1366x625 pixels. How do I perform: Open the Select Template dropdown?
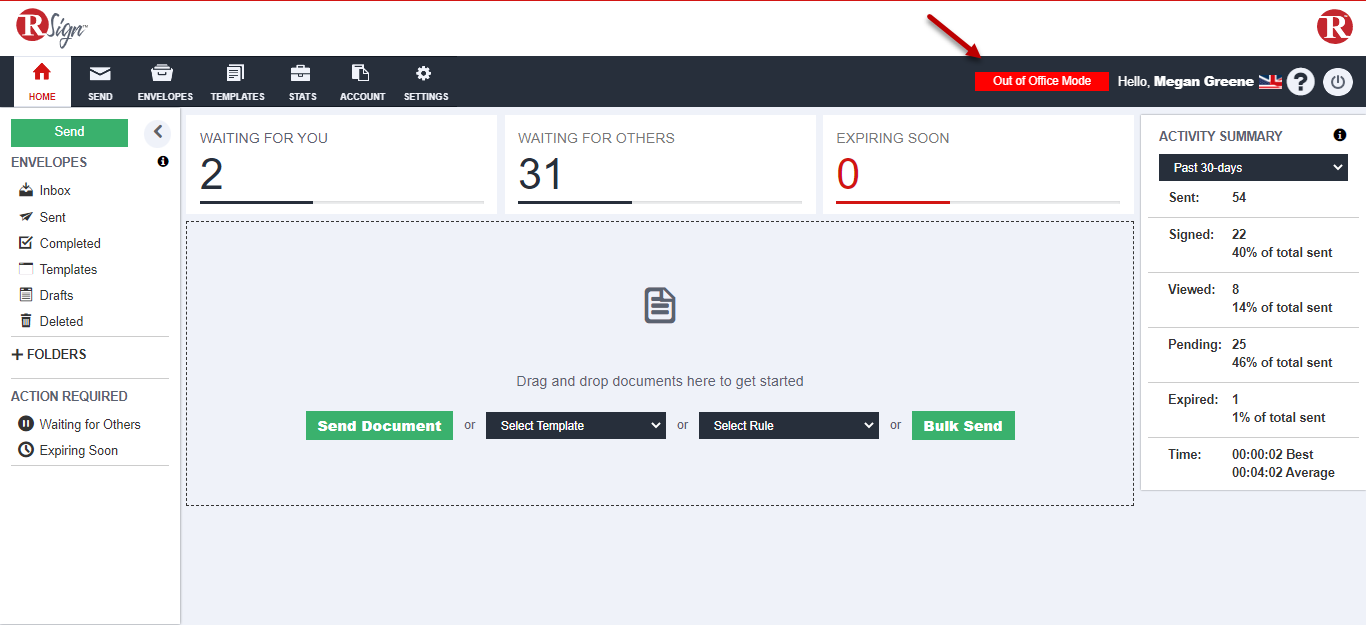click(x=575, y=425)
